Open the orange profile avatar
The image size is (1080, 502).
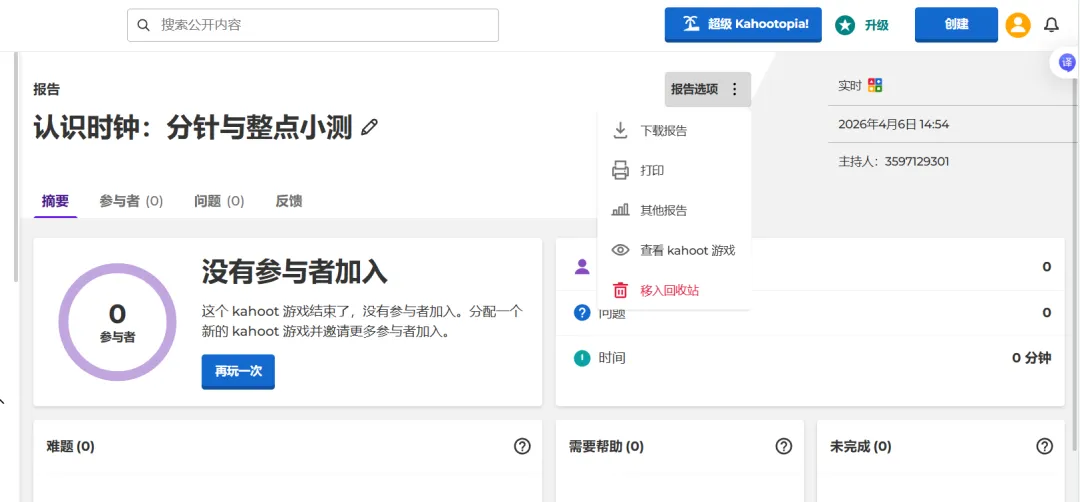(x=1018, y=25)
